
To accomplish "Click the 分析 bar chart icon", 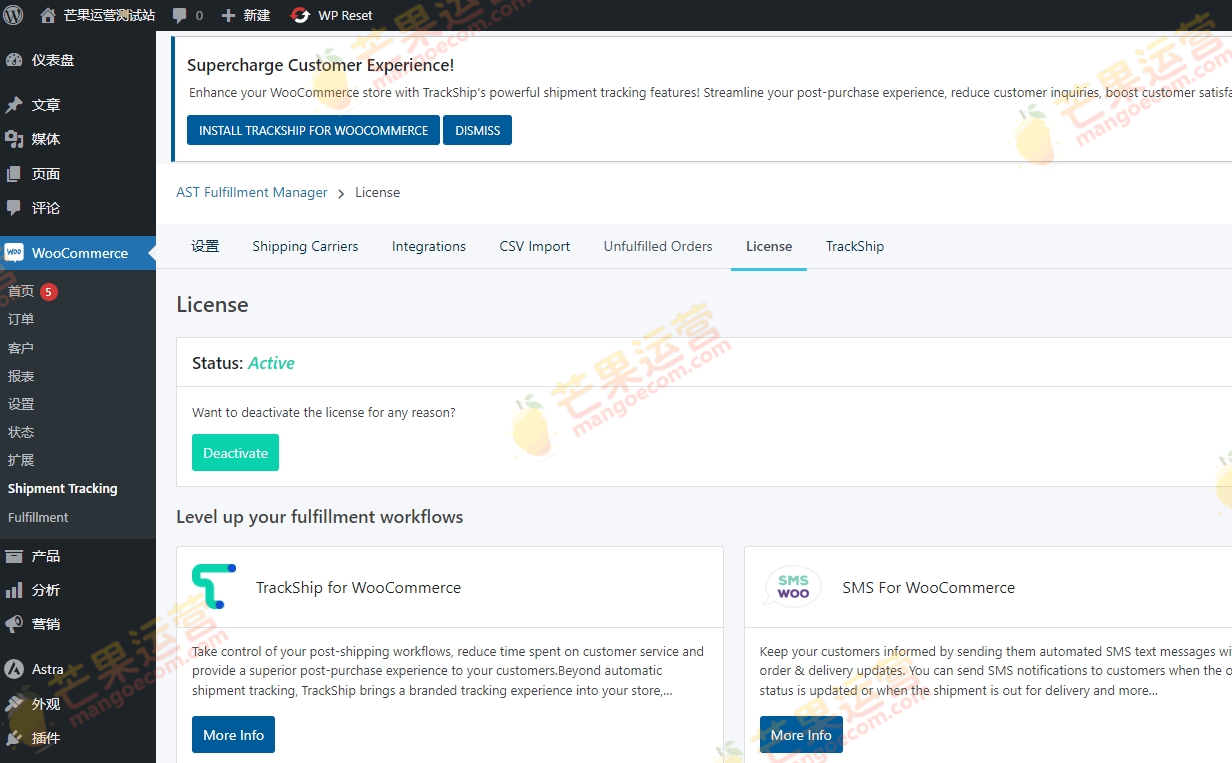I will pos(14,590).
